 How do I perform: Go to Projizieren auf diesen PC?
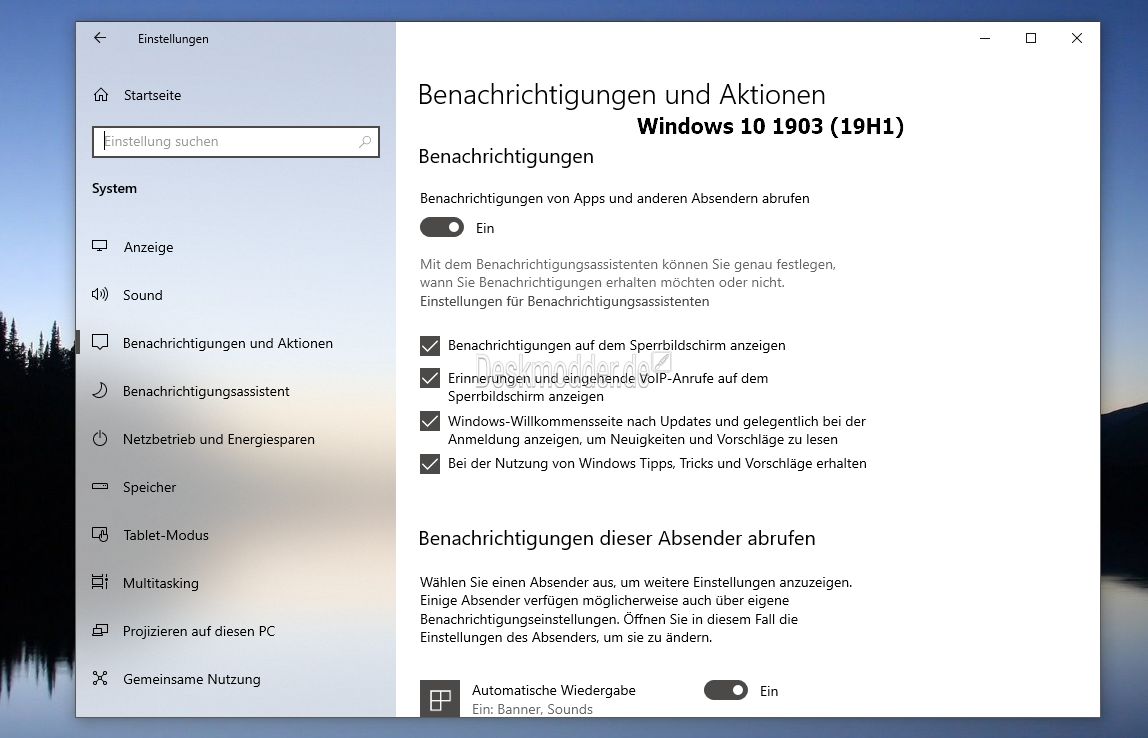click(236, 630)
